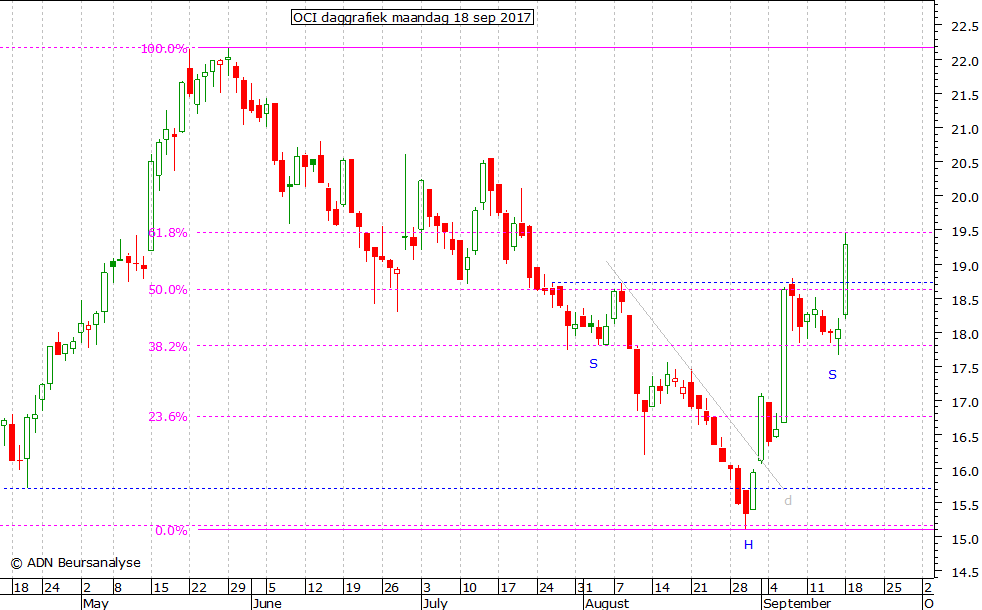The width and height of the screenshot is (982, 610).
Task: Click the '© ADN Beursanalyse' copyright text
Action: (x=75, y=563)
